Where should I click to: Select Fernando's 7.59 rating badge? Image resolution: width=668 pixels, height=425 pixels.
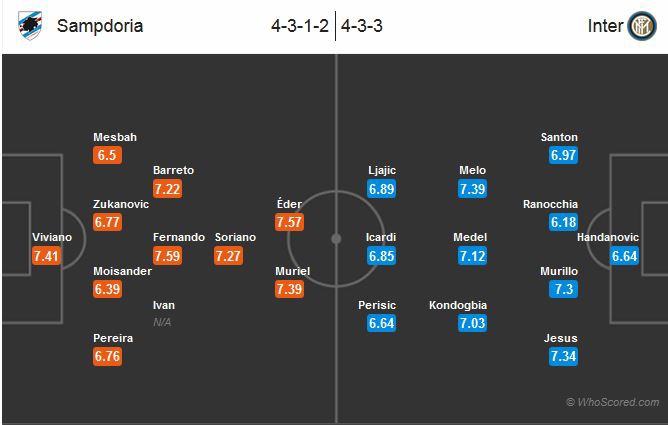168,256
